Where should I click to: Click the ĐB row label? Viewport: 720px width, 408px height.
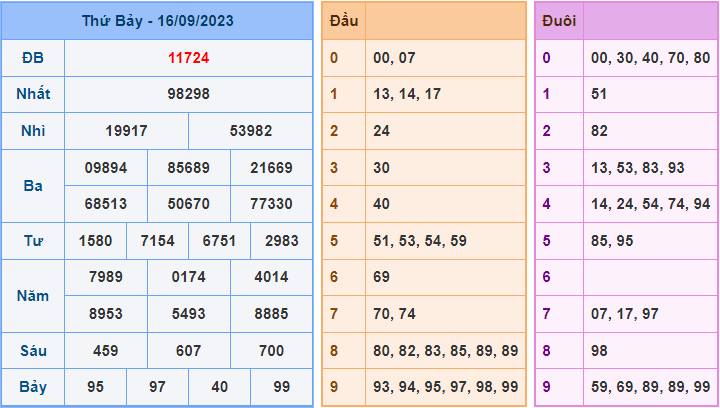[x=33, y=58]
